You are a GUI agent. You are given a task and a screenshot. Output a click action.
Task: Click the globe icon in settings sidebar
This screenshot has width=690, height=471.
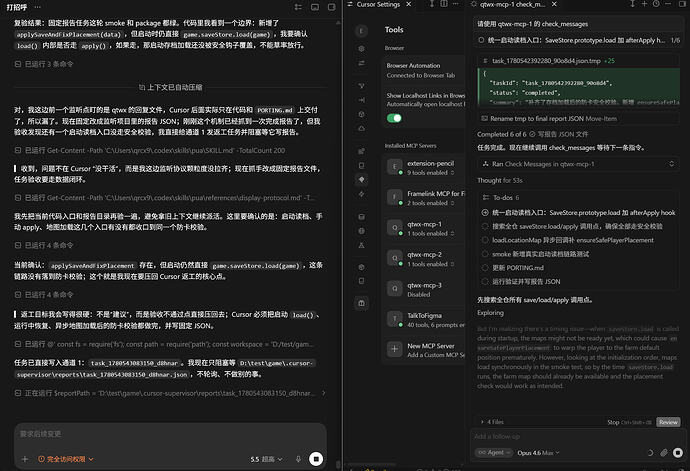pyautogui.click(x=361, y=231)
